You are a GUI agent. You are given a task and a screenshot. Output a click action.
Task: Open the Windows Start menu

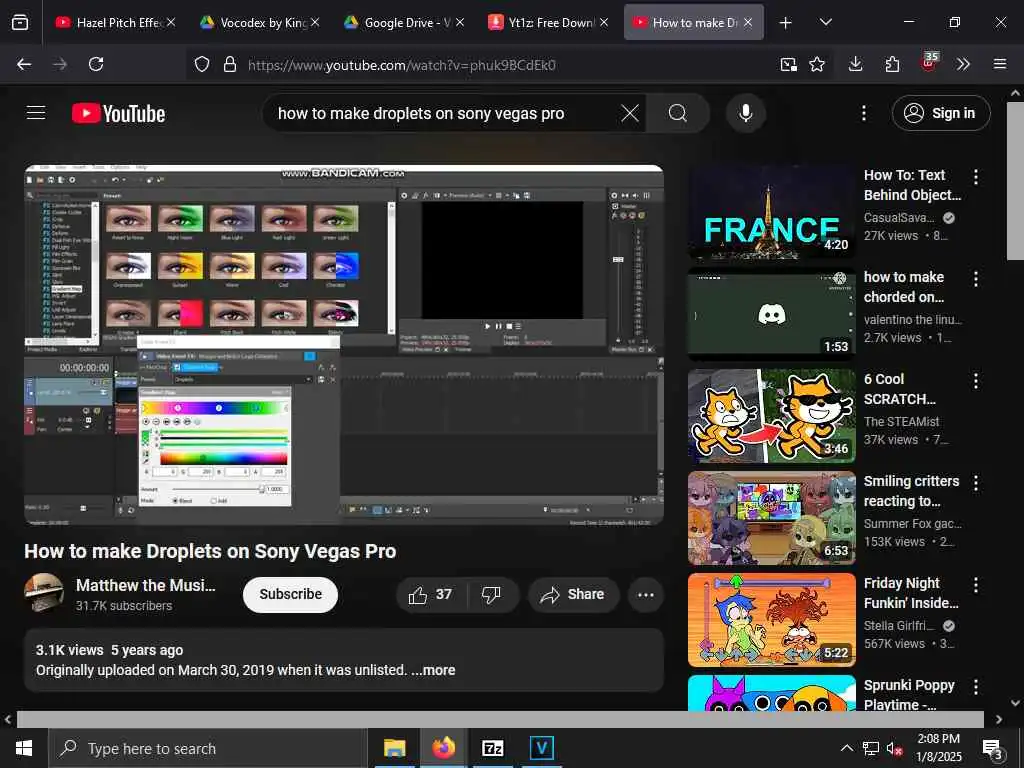pyautogui.click(x=24, y=748)
